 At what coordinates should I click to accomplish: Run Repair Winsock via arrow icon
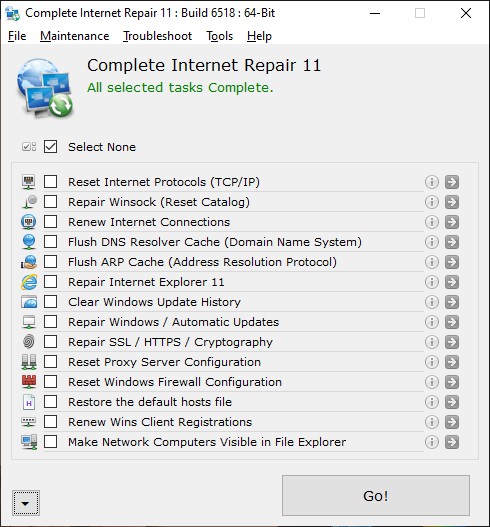pyautogui.click(x=452, y=202)
